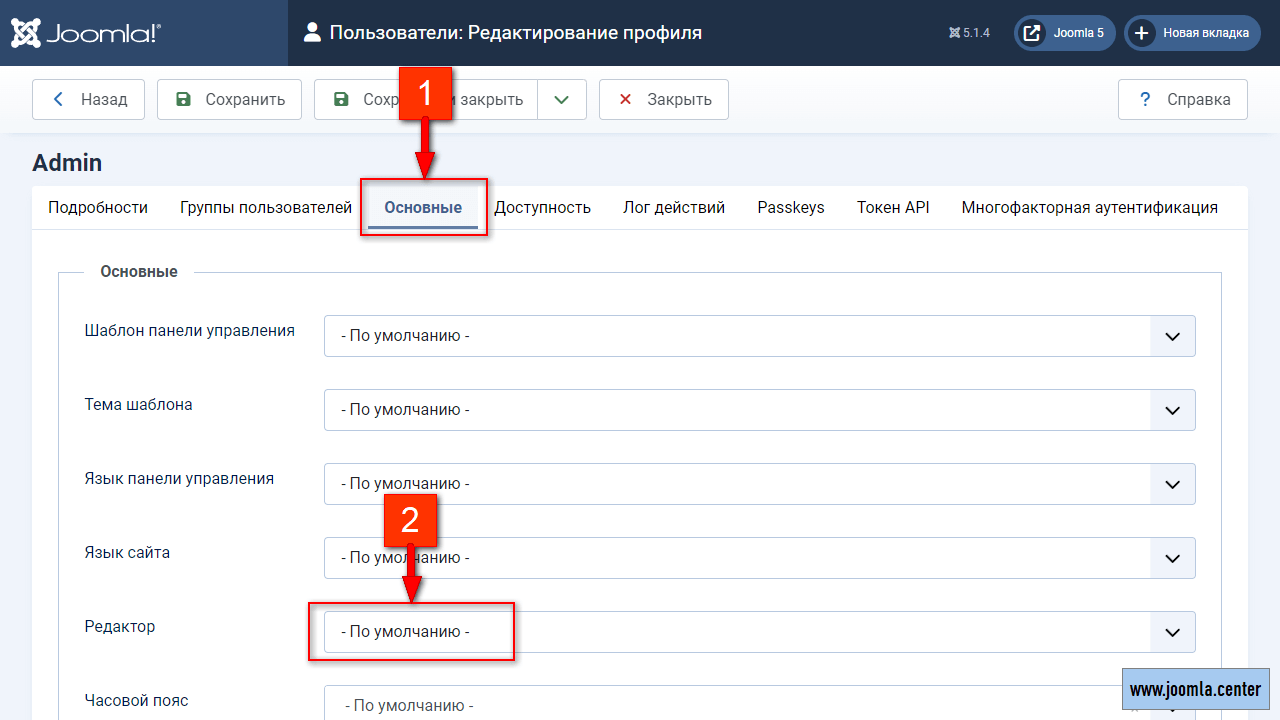Click the plus icon for Новая вкладка
Screen dimensions: 1280x720
(x=1140, y=33)
